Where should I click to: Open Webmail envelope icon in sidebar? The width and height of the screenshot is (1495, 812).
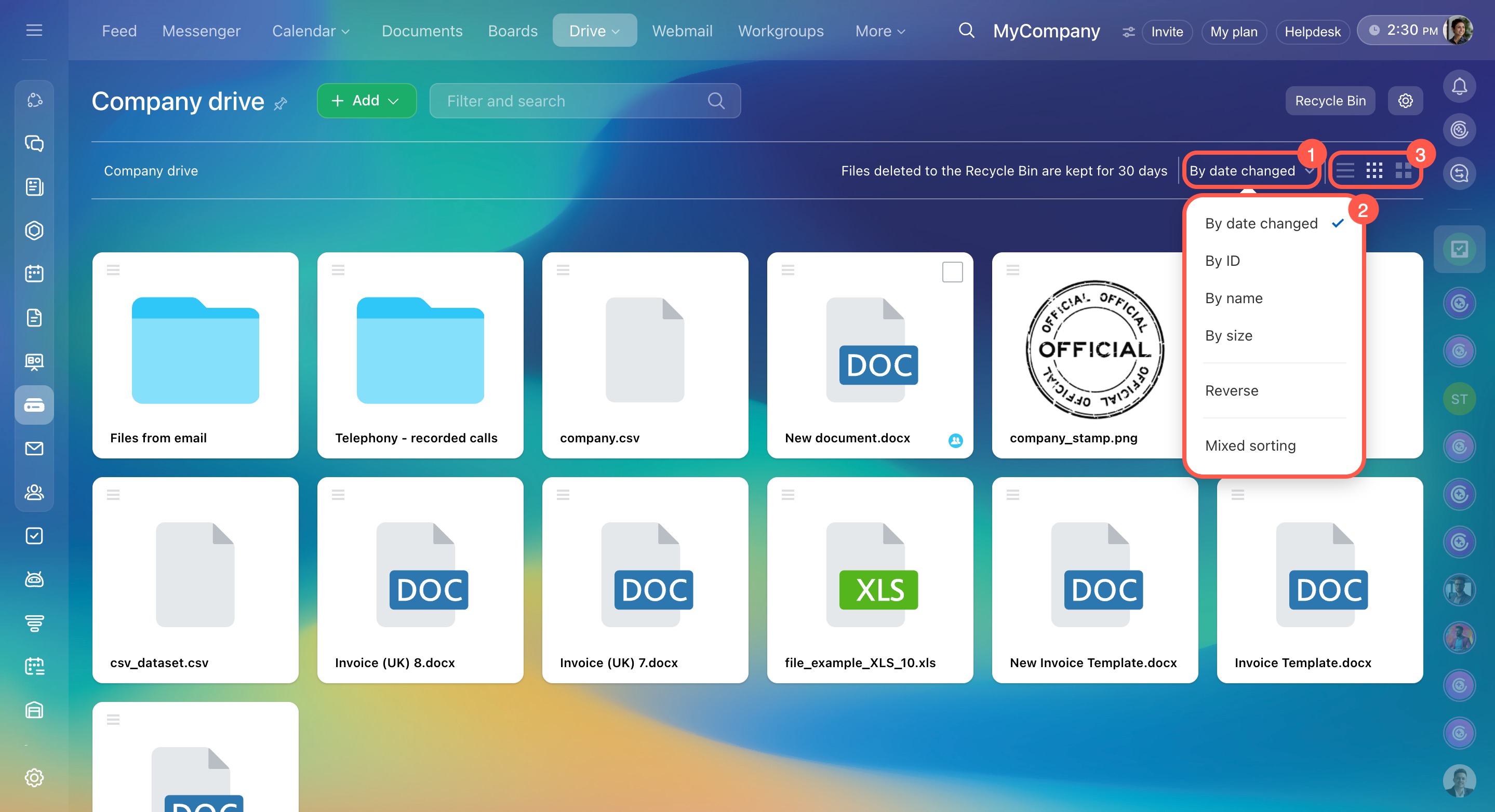[34, 449]
